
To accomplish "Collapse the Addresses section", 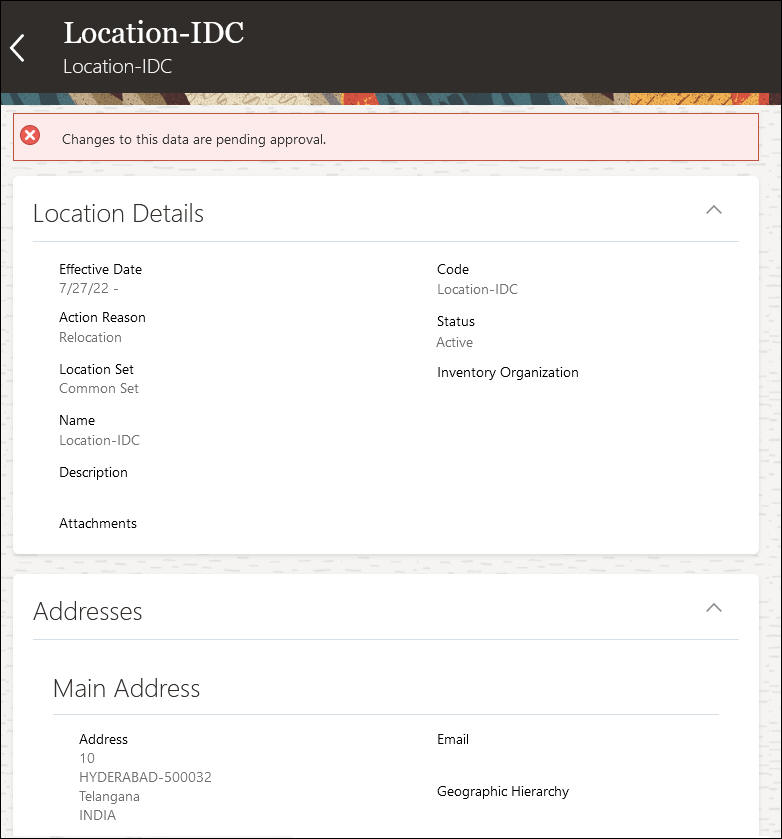I will [713, 608].
